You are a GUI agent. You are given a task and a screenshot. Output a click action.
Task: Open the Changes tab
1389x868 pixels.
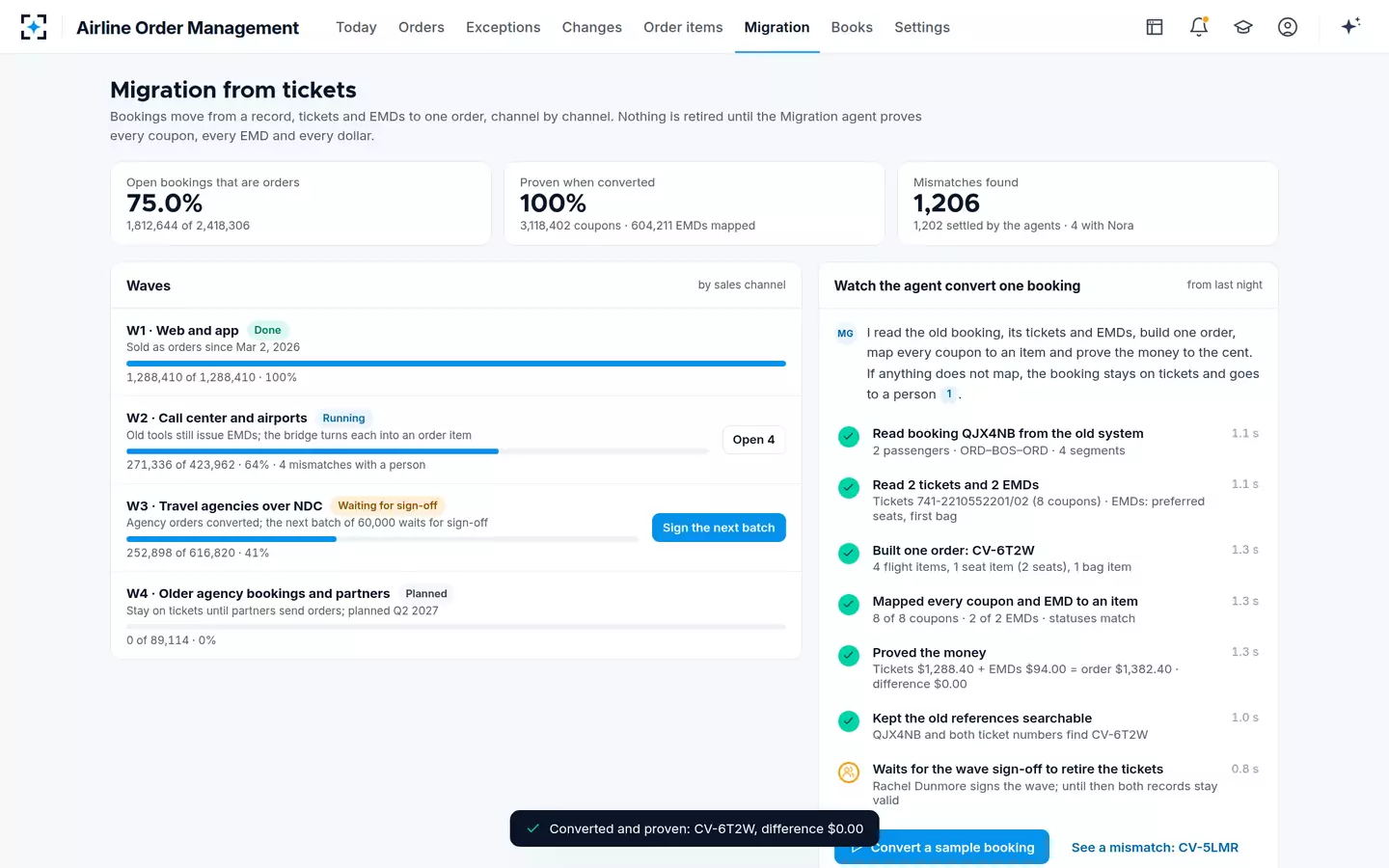click(592, 27)
